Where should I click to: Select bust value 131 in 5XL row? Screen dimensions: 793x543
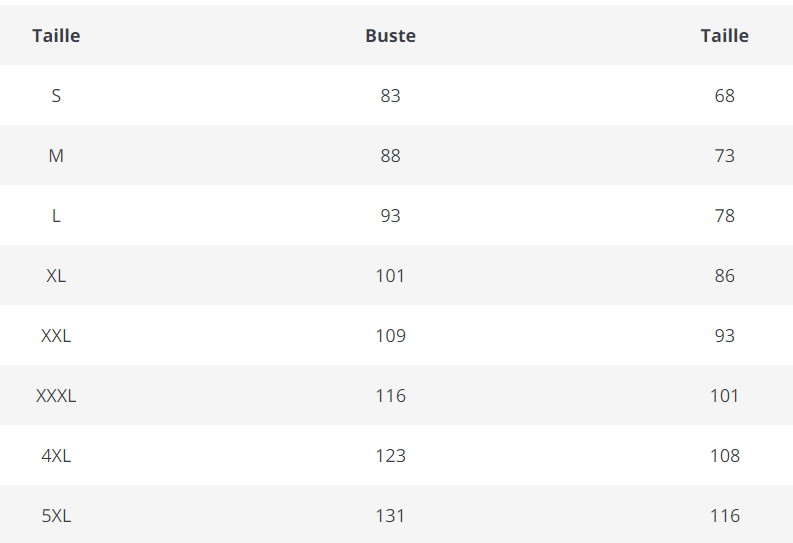pos(390,516)
